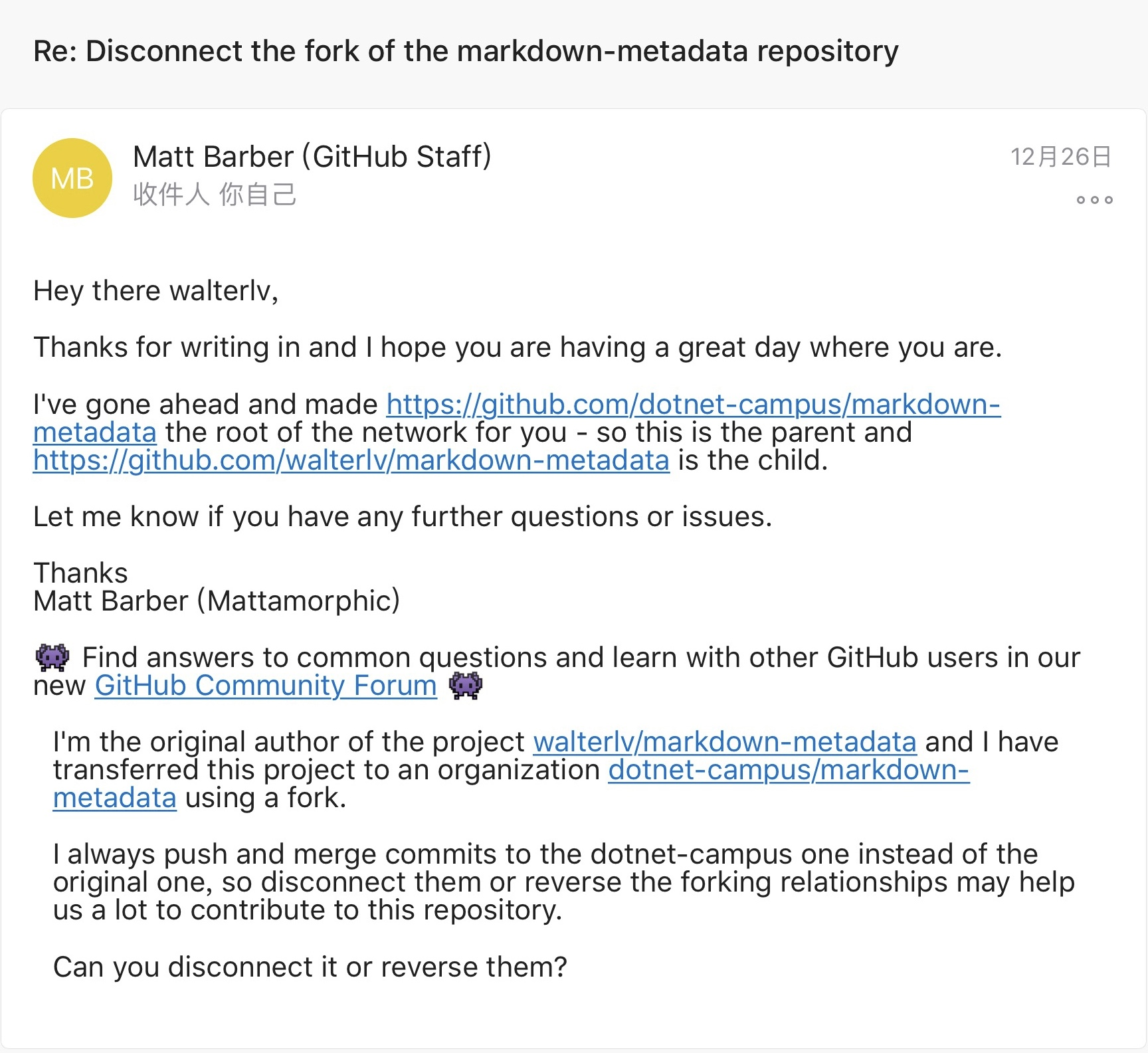Image resolution: width=1148 pixels, height=1053 pixels.
Task: Click the yellow MB sender avatar
Action: (72, 178)
